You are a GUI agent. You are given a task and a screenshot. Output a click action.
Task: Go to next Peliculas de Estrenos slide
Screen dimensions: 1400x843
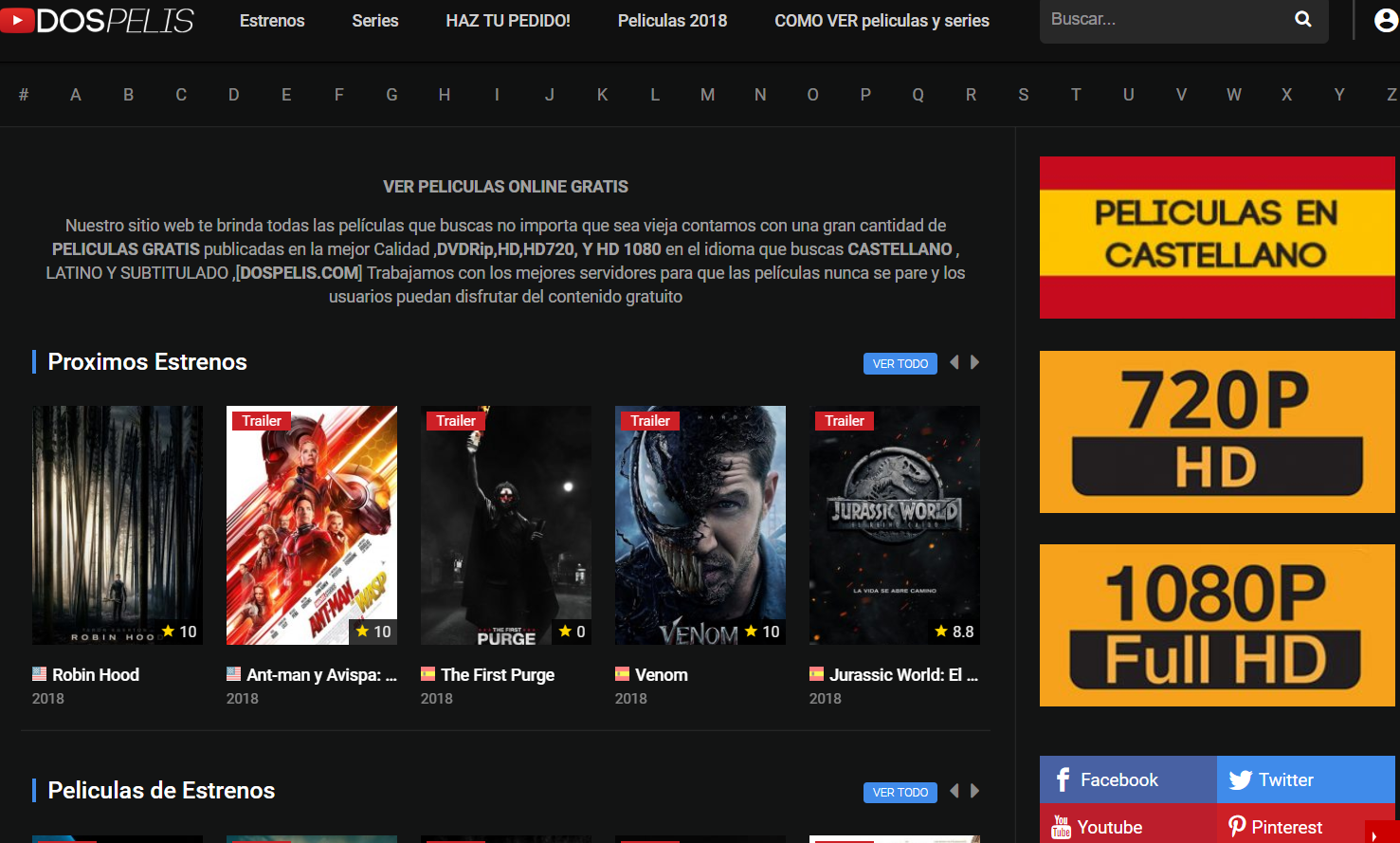974,791
